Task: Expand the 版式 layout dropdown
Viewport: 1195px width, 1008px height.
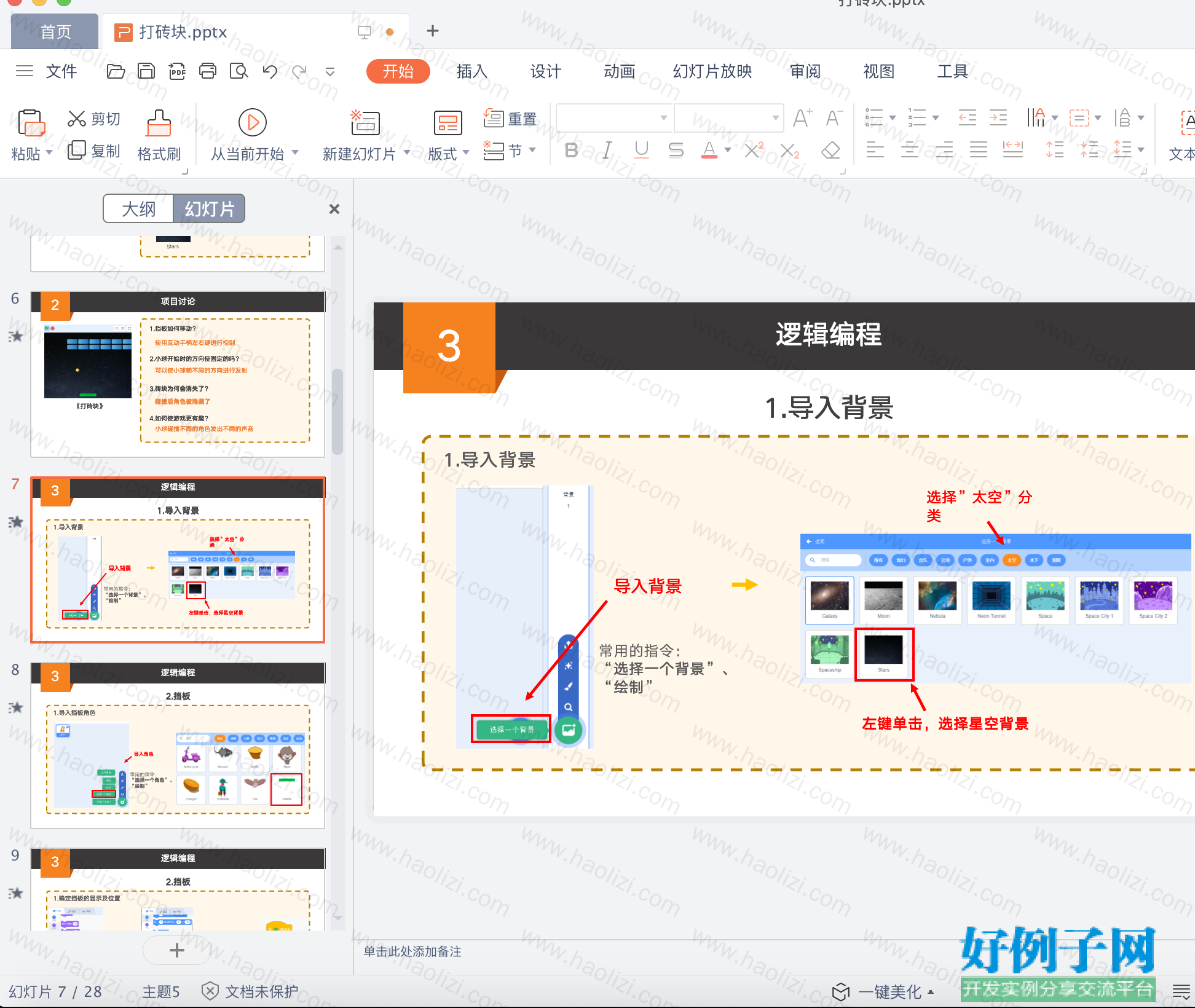Action: click(x=465, y=152)
